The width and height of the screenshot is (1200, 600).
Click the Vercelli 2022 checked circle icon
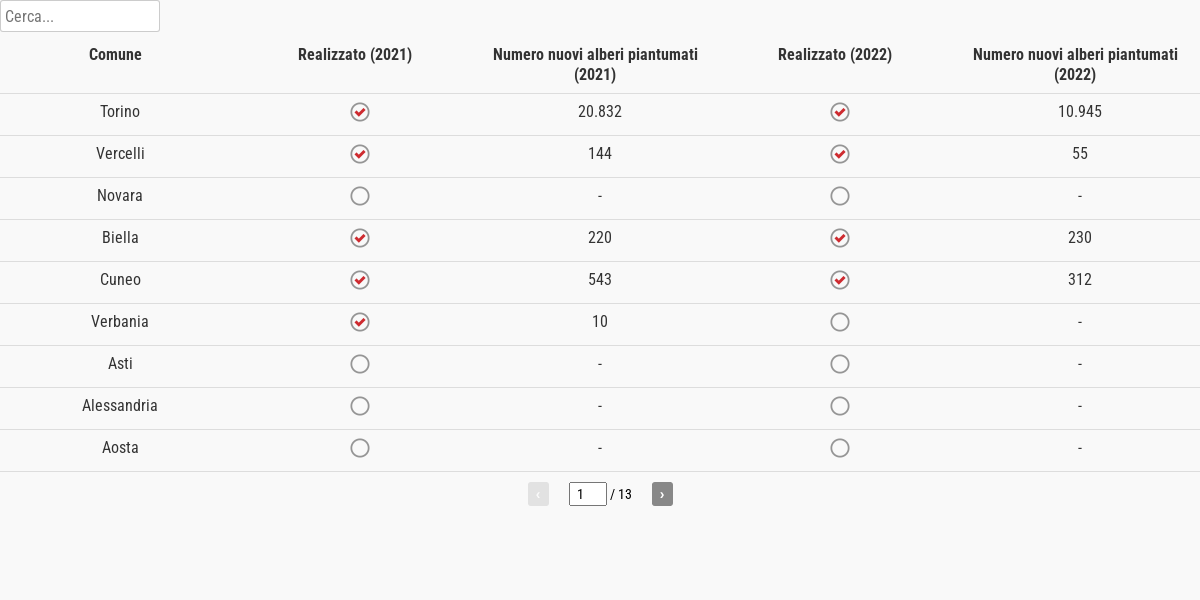click(x=840, y=154)
